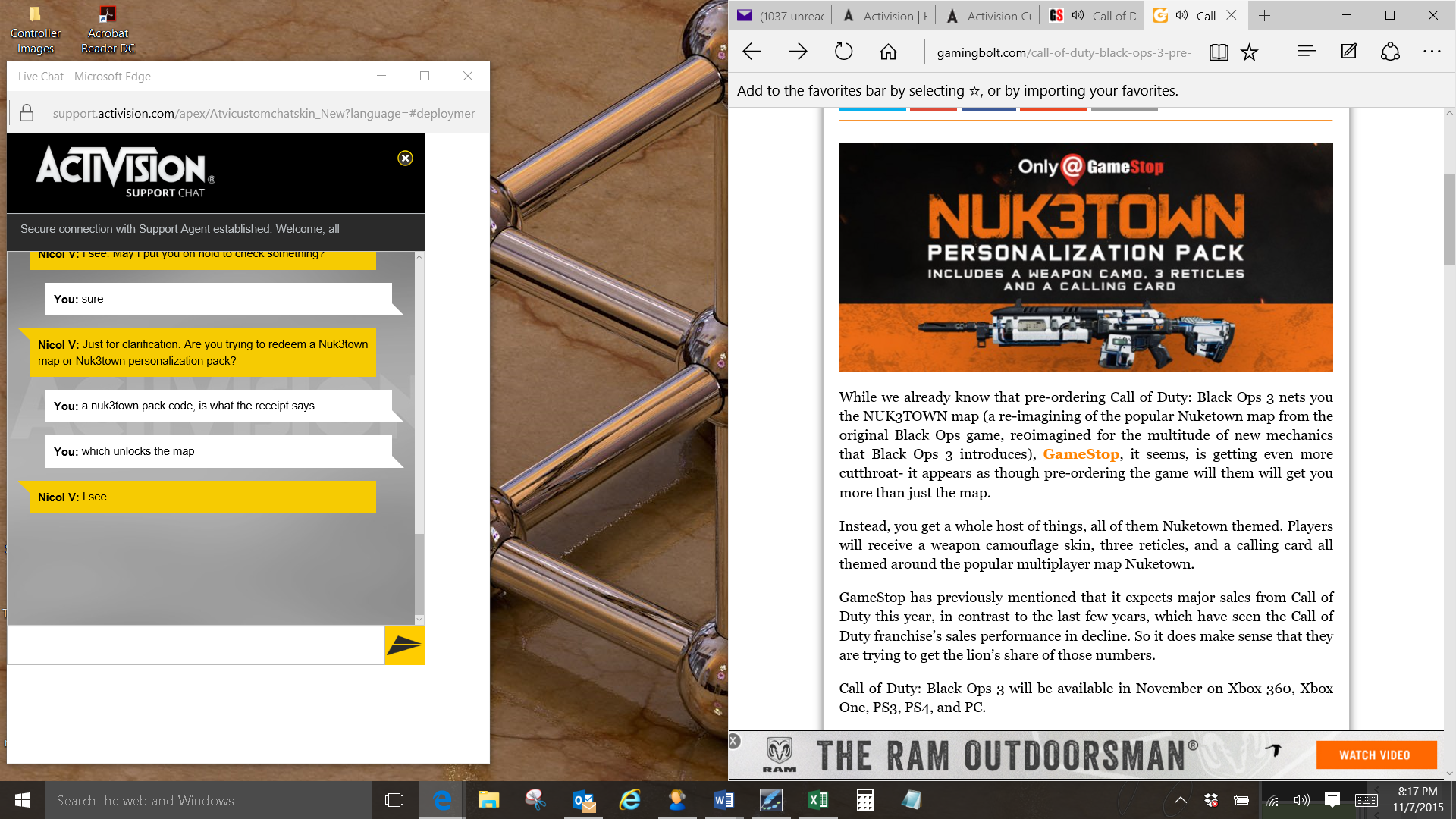Open the Windows Start menu
Screen dimensions: 1456x819
[x=22, y=800]
